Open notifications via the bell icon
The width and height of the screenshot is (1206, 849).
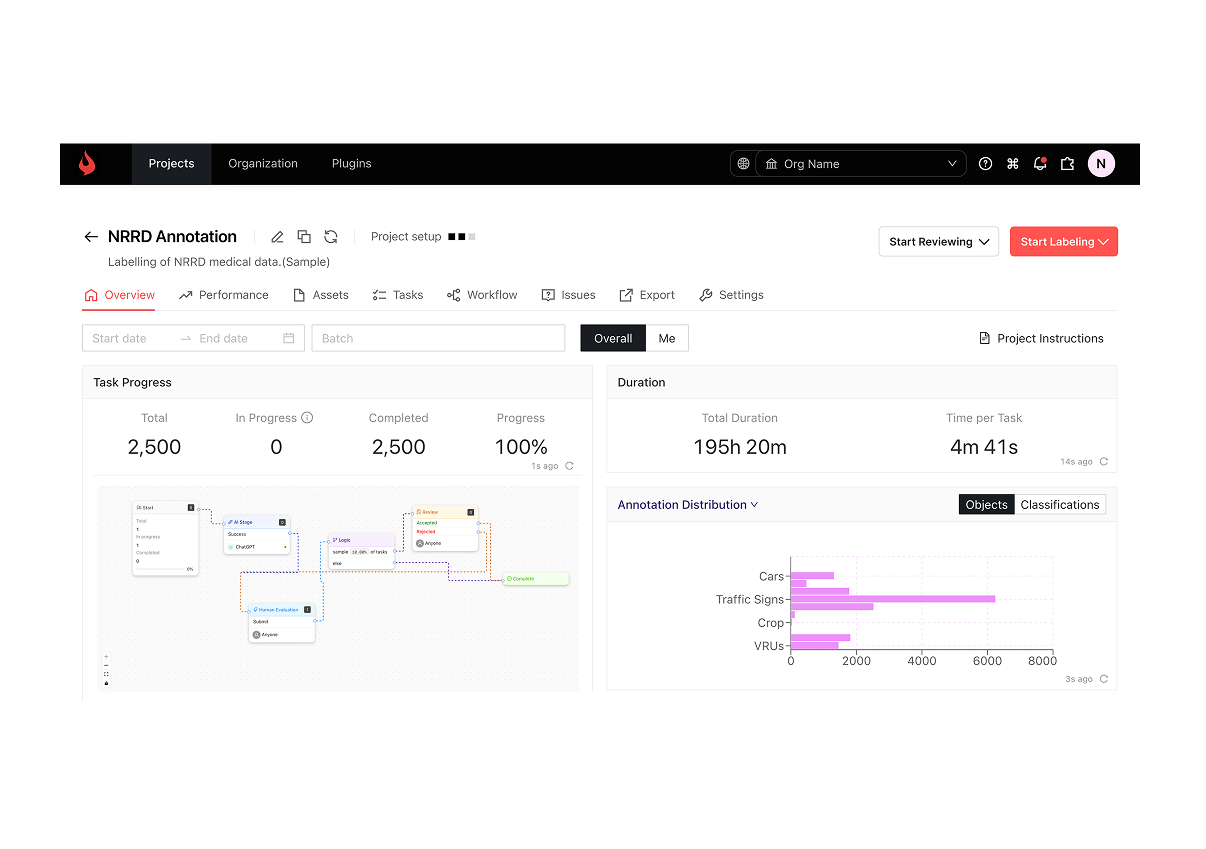(x=1039, y=163)
